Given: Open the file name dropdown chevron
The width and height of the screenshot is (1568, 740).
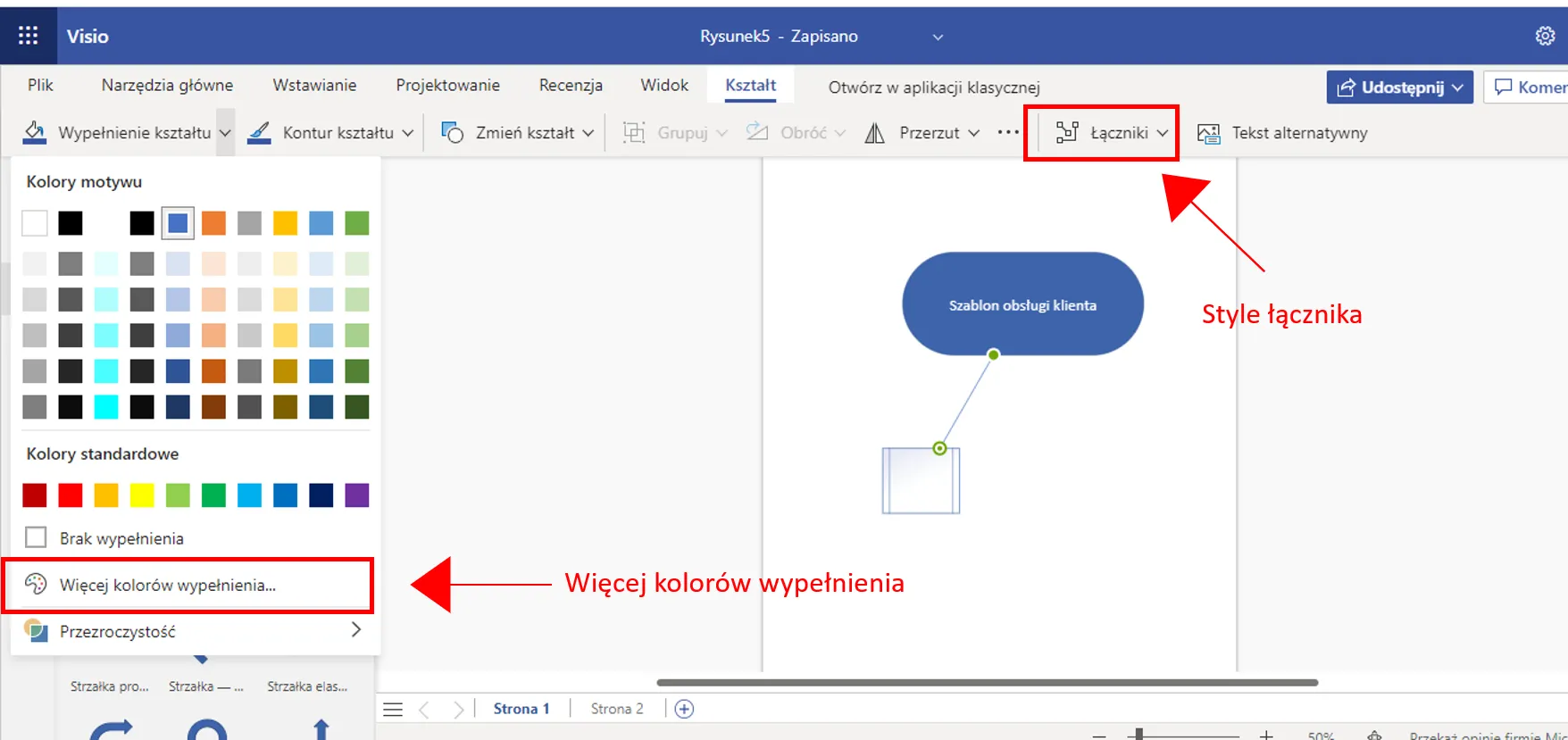Looking at the screenshot, I should click(x=938, y=37).
